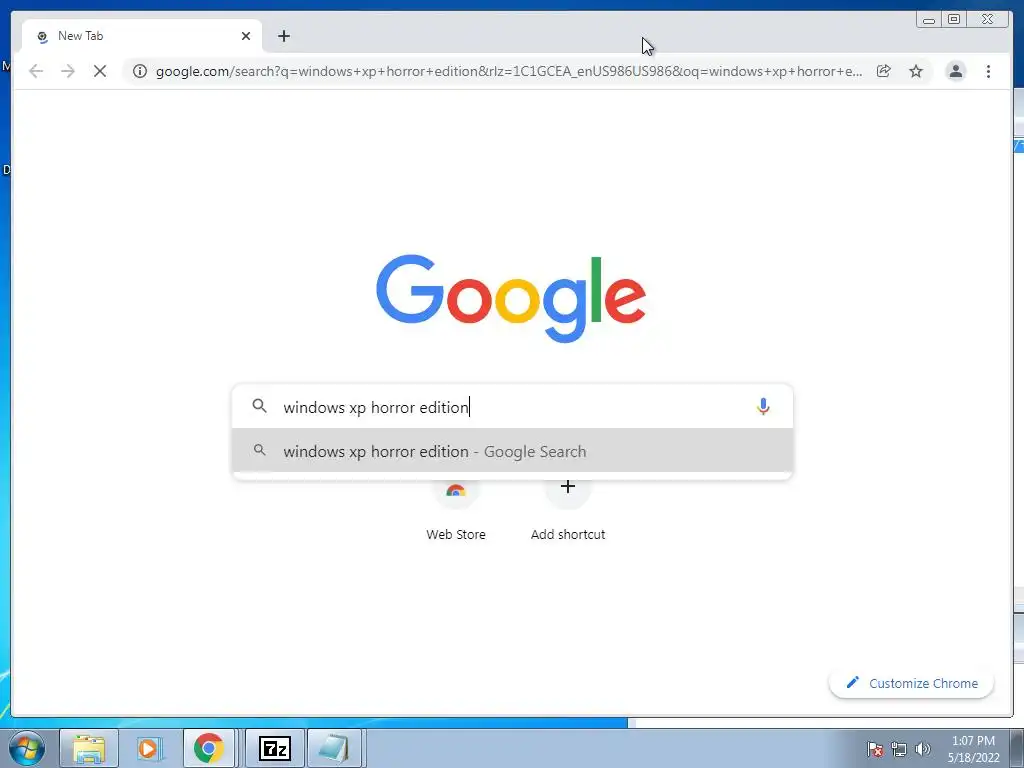This screenshot has width=1024, height=768.
Task: View site information icon in address bar
Action: click(x=140, y=71)
